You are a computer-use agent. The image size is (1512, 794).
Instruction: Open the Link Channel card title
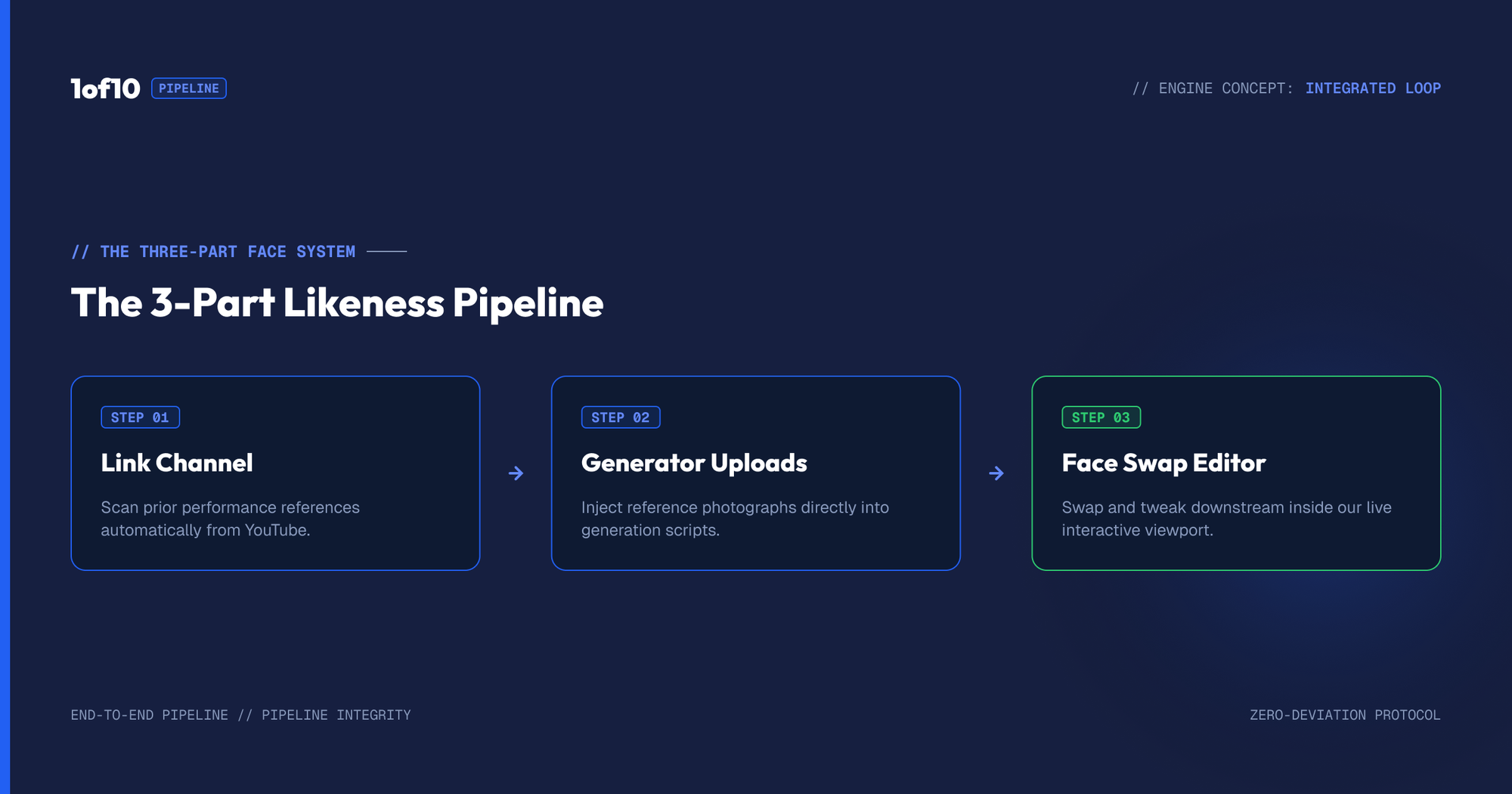[177, 463]
